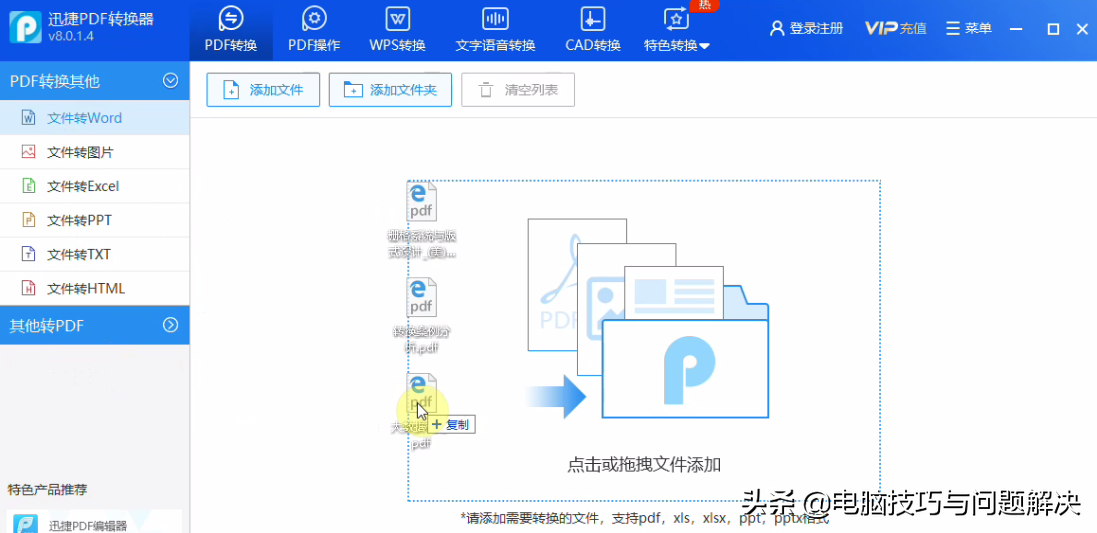This screenshot has width=1097, height=533.
Task: Select 文件转HTML in sidebar
Action: 94,288
